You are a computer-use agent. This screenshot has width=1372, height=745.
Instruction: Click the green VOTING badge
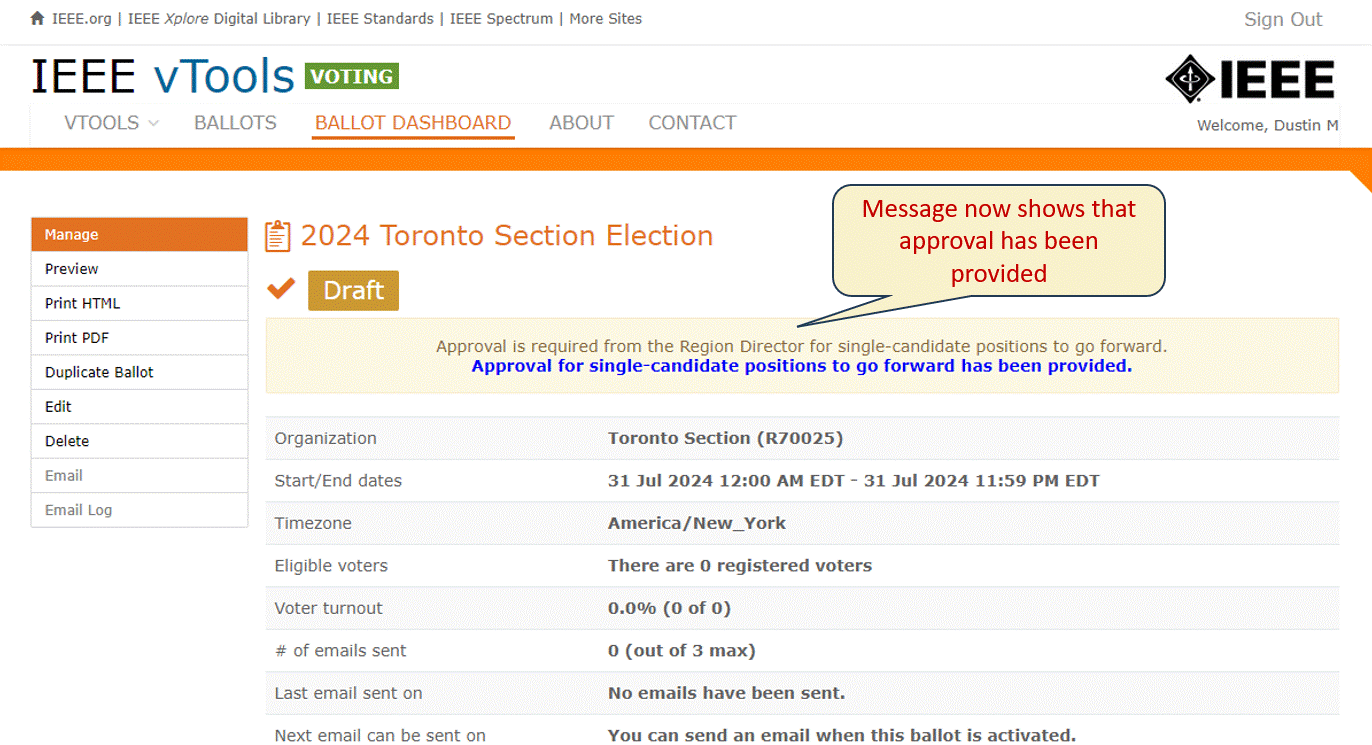tap(352, 76)
